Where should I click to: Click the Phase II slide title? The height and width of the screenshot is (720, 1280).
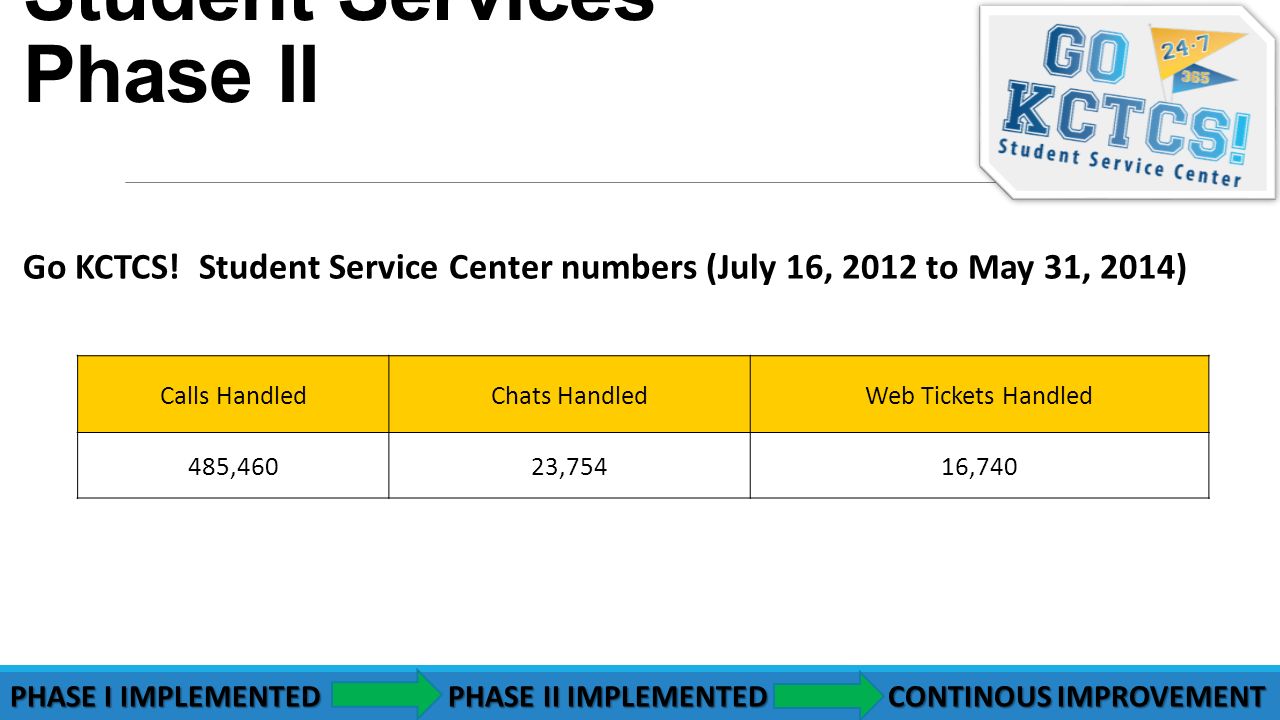point(171,75)
